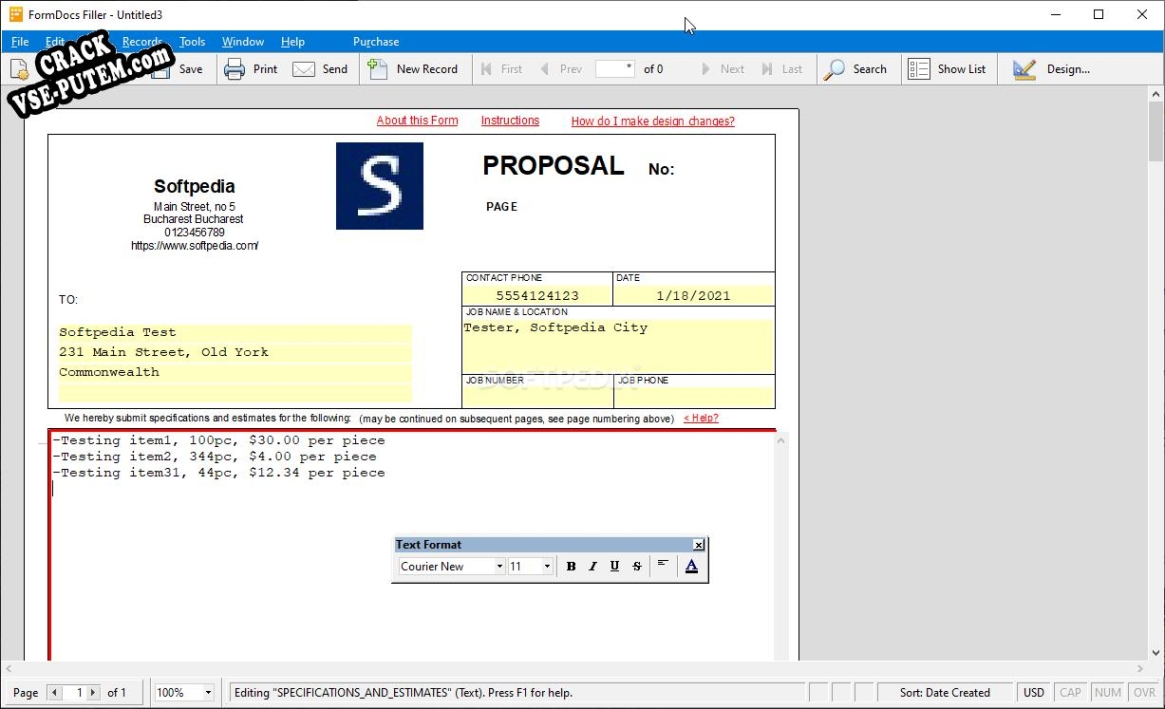Image resolution: width=1165 pixels, height=709 pixels.
Task: Select the "Commonwealth" address line
Action: (x=235, y=372)
